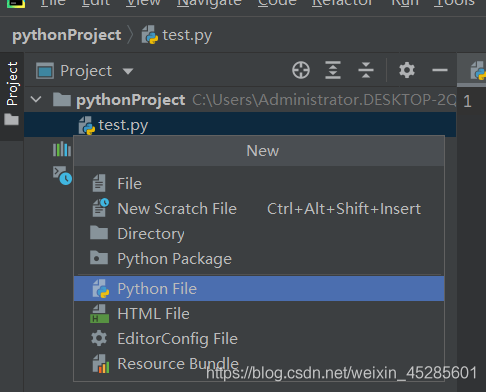The width and height of the screenshot is (486, 392).
Task: Collapse the pythonProject tree node chevron
Action: [x=36, y=99]
